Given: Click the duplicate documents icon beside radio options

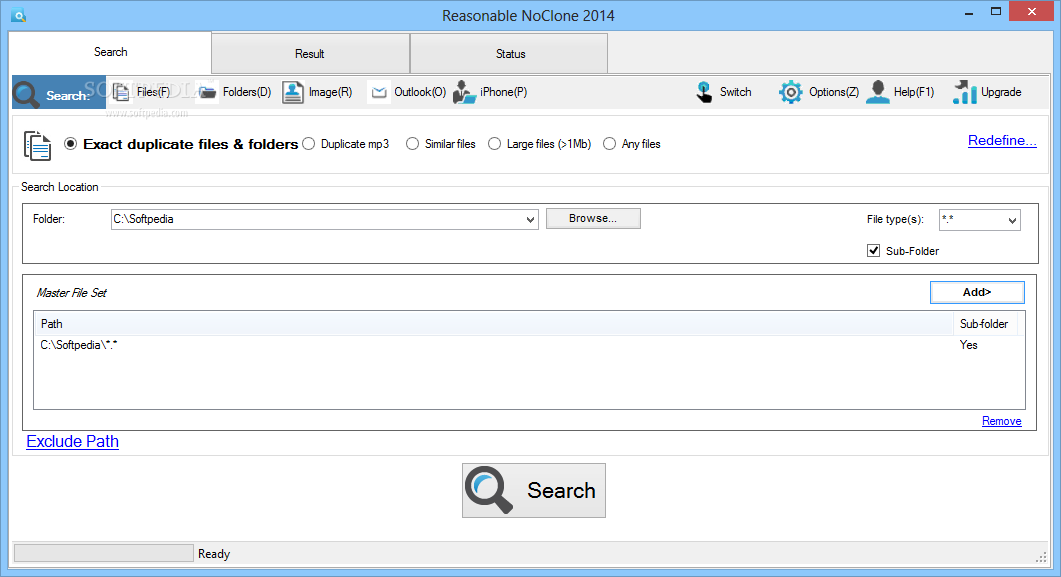Looking at the screenshot, I should click(x=37, y=145).
